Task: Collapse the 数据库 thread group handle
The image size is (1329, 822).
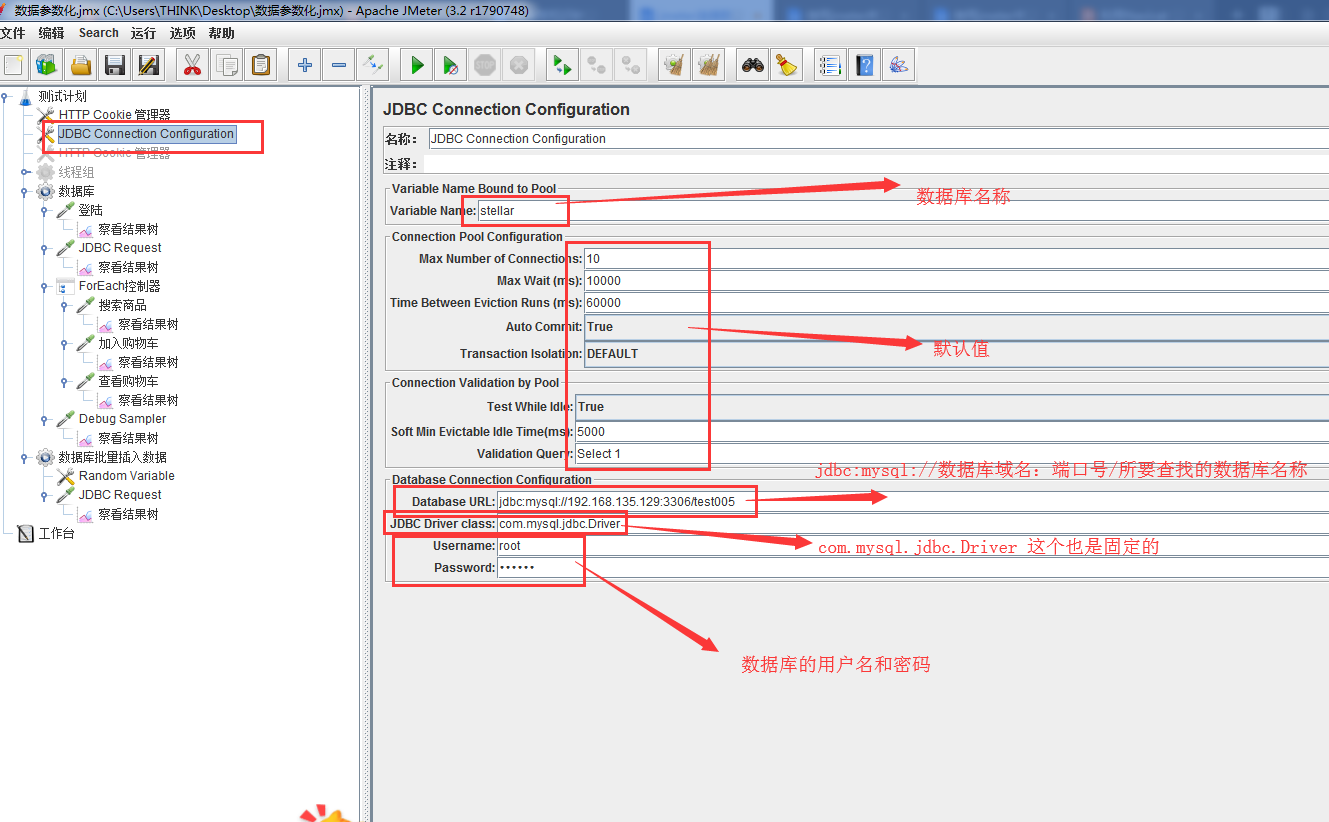Action: point(25,191)
